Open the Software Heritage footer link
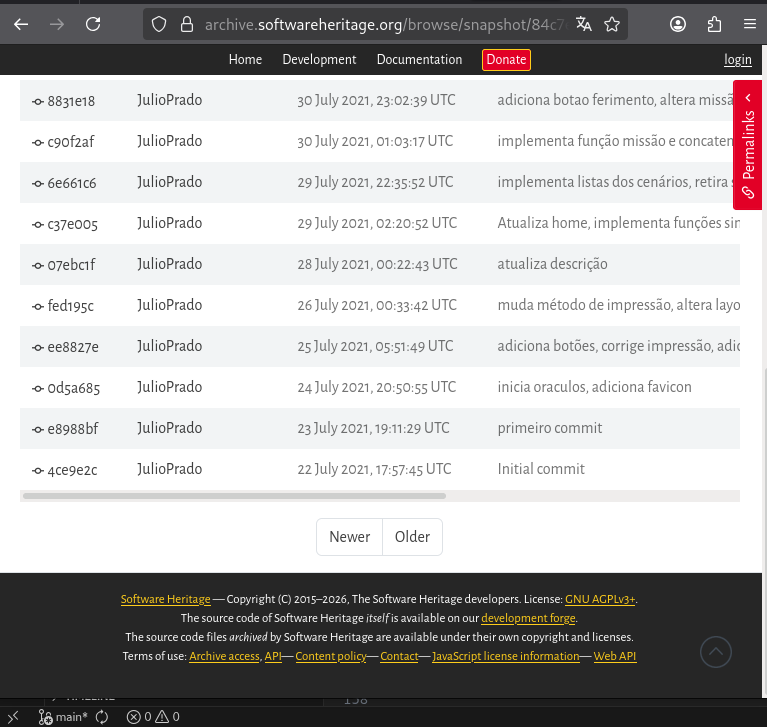The height and width of the screenshot is (727, 767). [165, 599]
